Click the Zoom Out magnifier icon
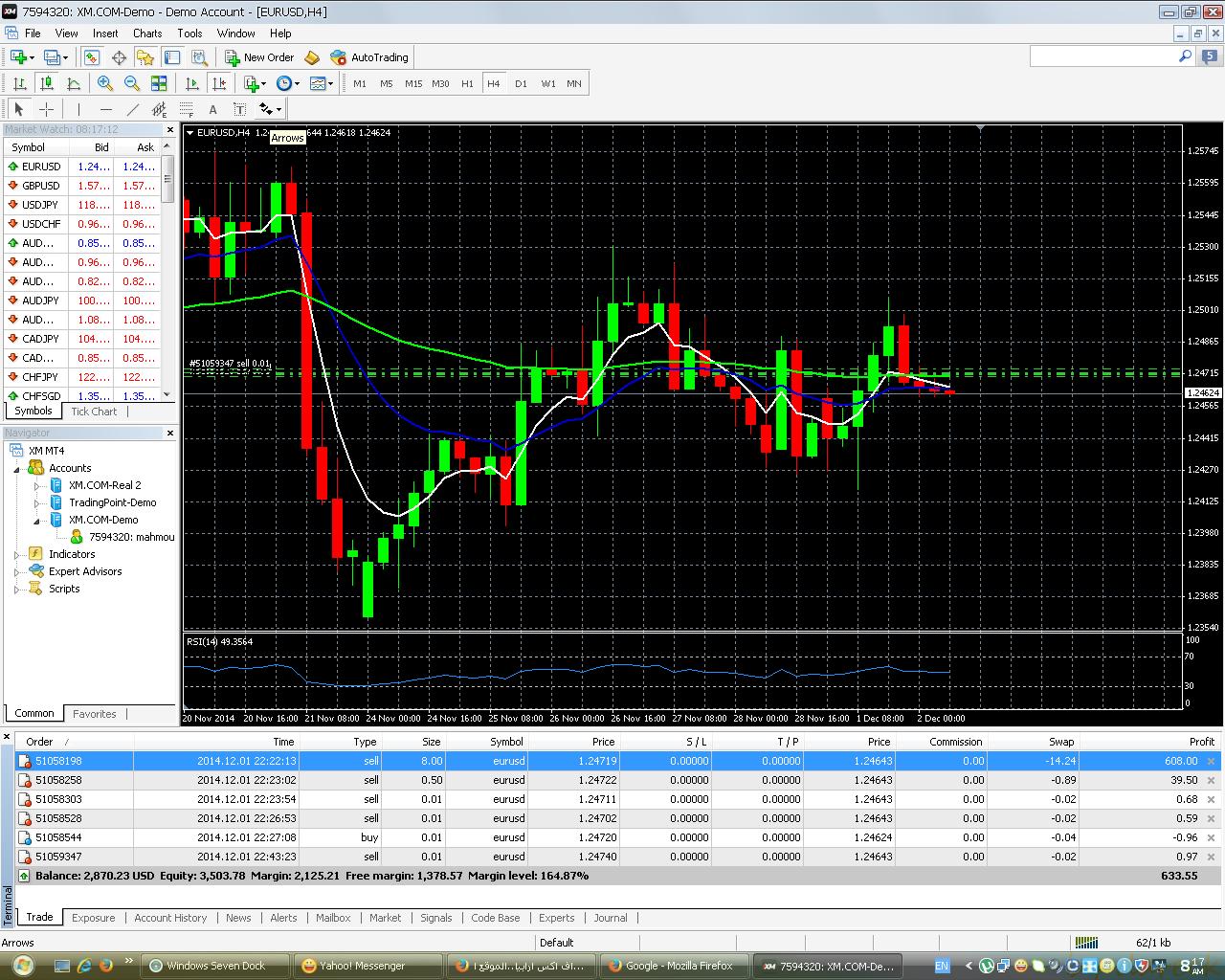The image size is (1225, 980). (x=132, y=83)
